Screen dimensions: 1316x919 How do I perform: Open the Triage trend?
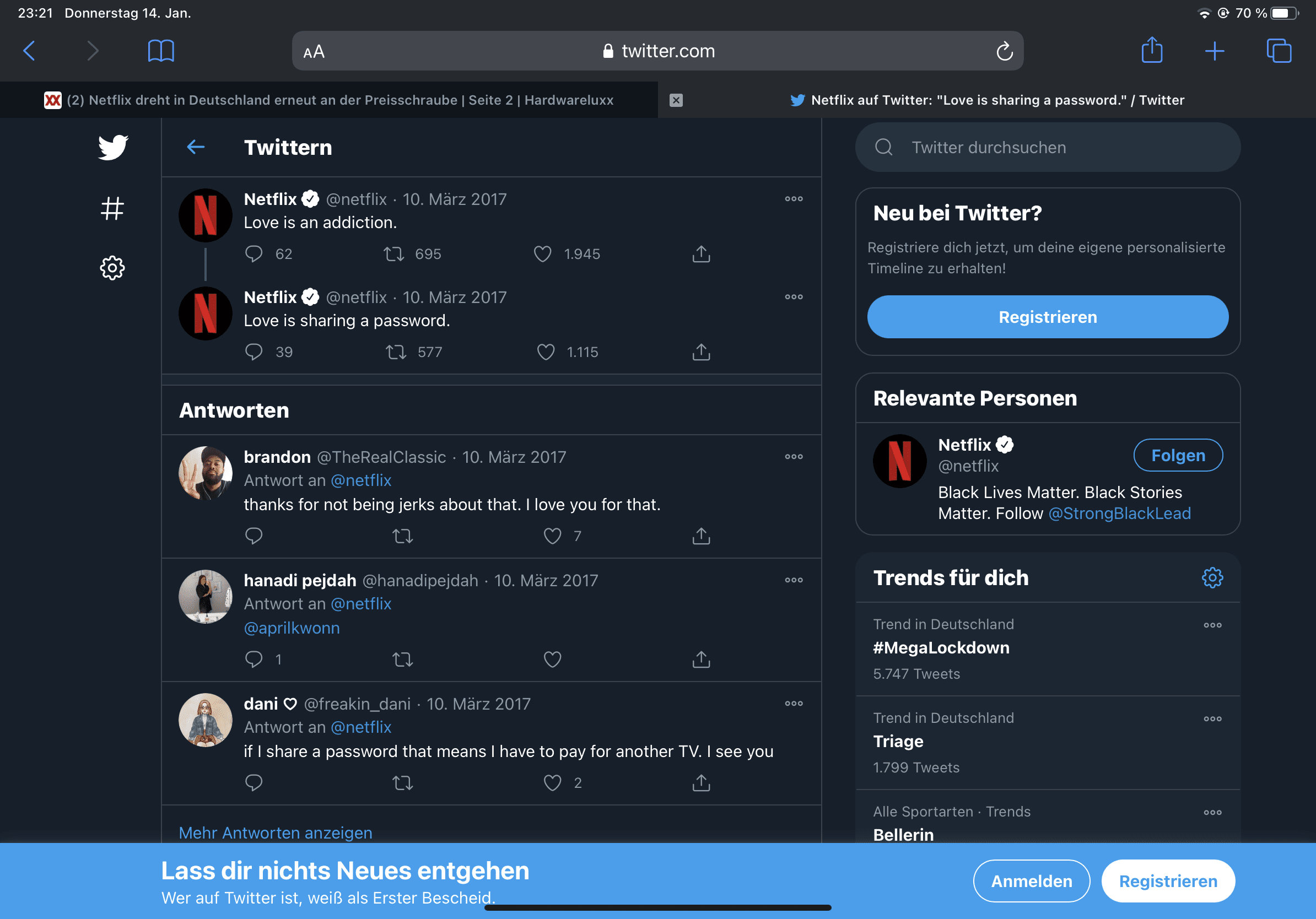click(898, 742)
